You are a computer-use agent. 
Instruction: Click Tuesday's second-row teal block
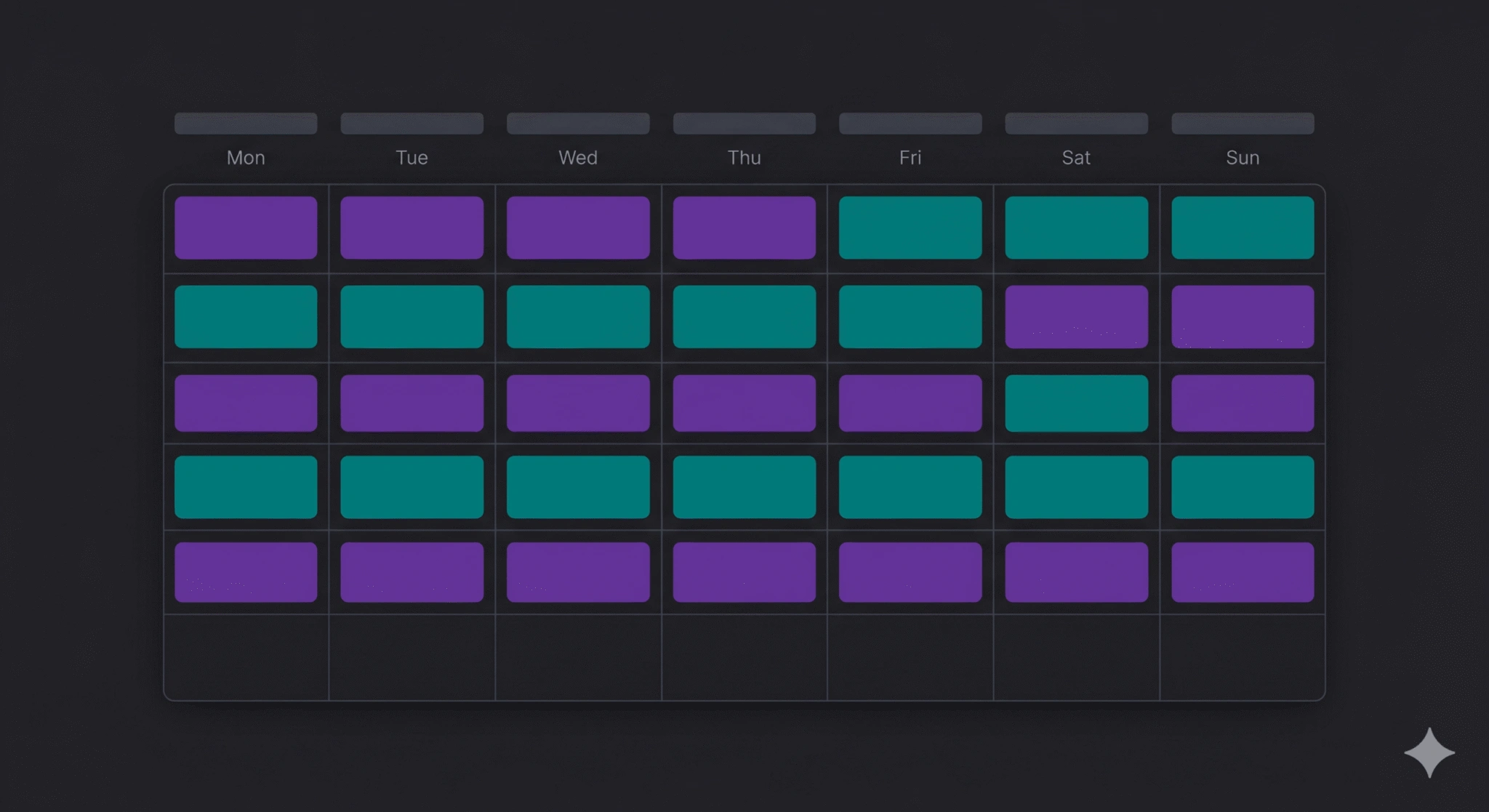coord(412,317)
